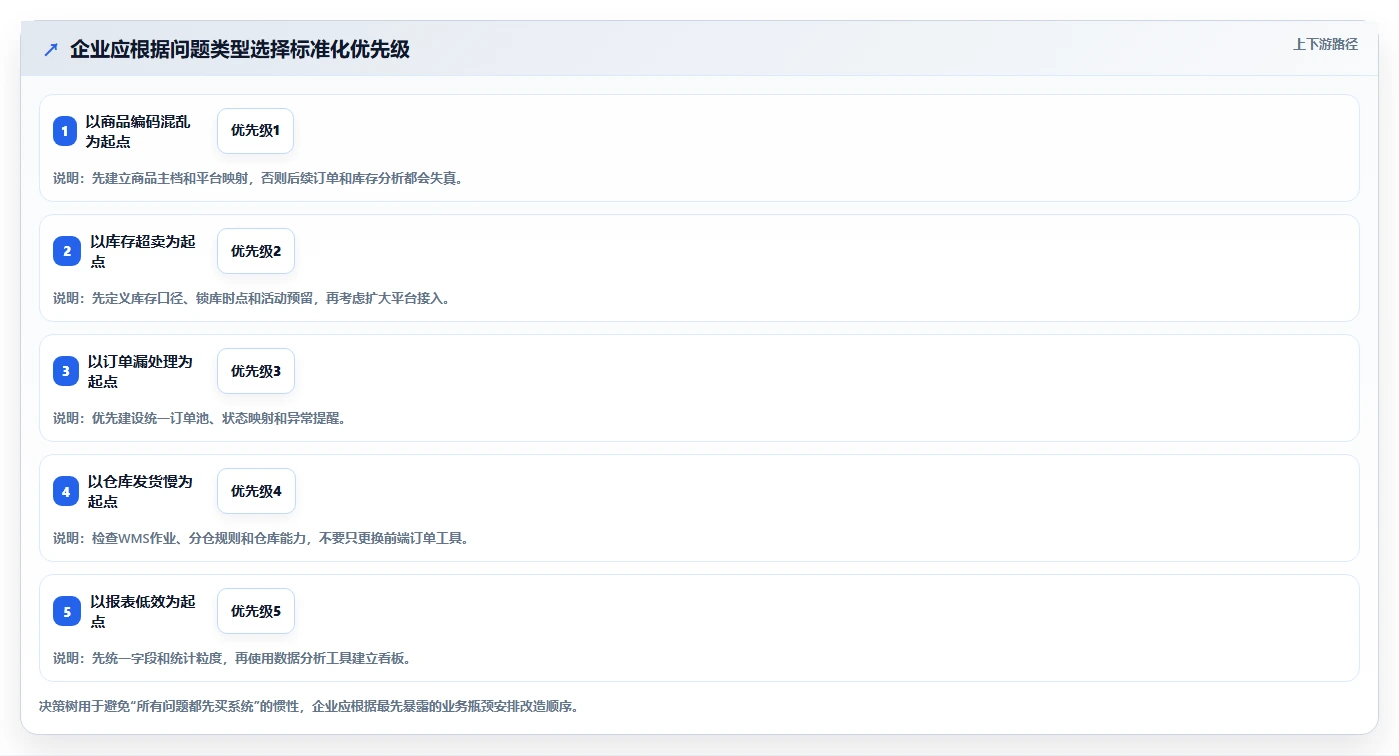Click the title 以商品编码混乱为起点
Viewport: 1399px width, 756px height.
tap(137, 131)
